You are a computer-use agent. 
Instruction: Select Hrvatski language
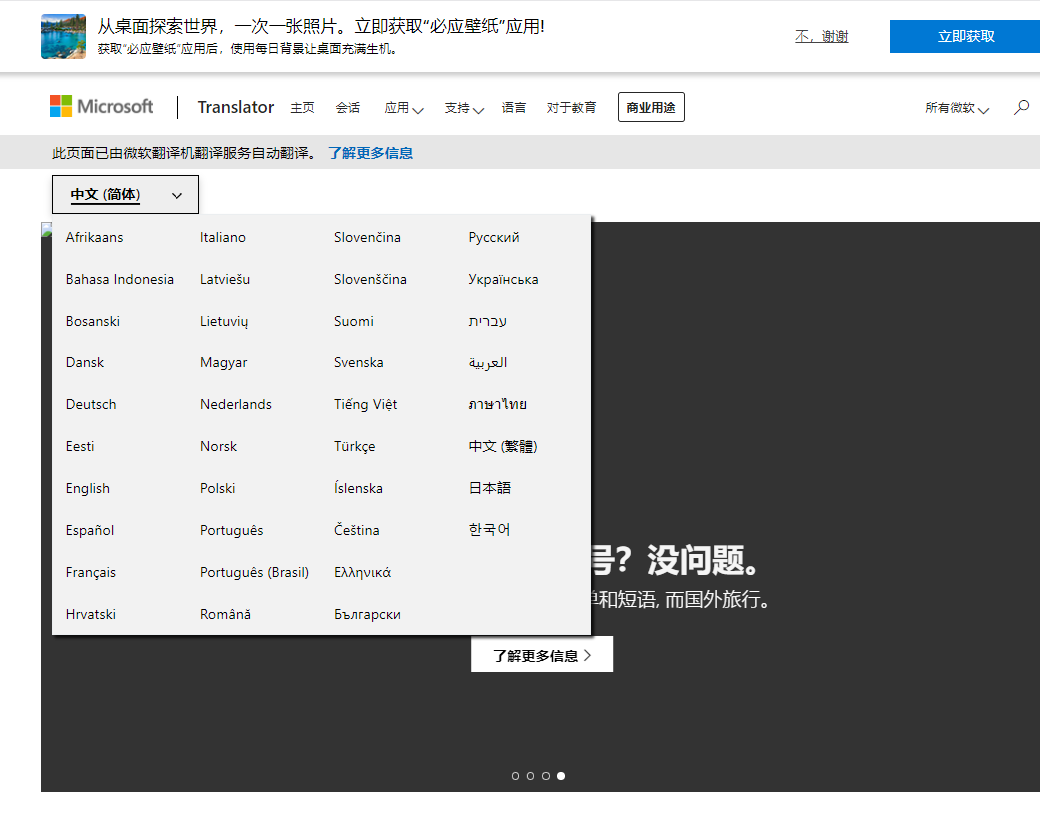[x=90, y=615]
